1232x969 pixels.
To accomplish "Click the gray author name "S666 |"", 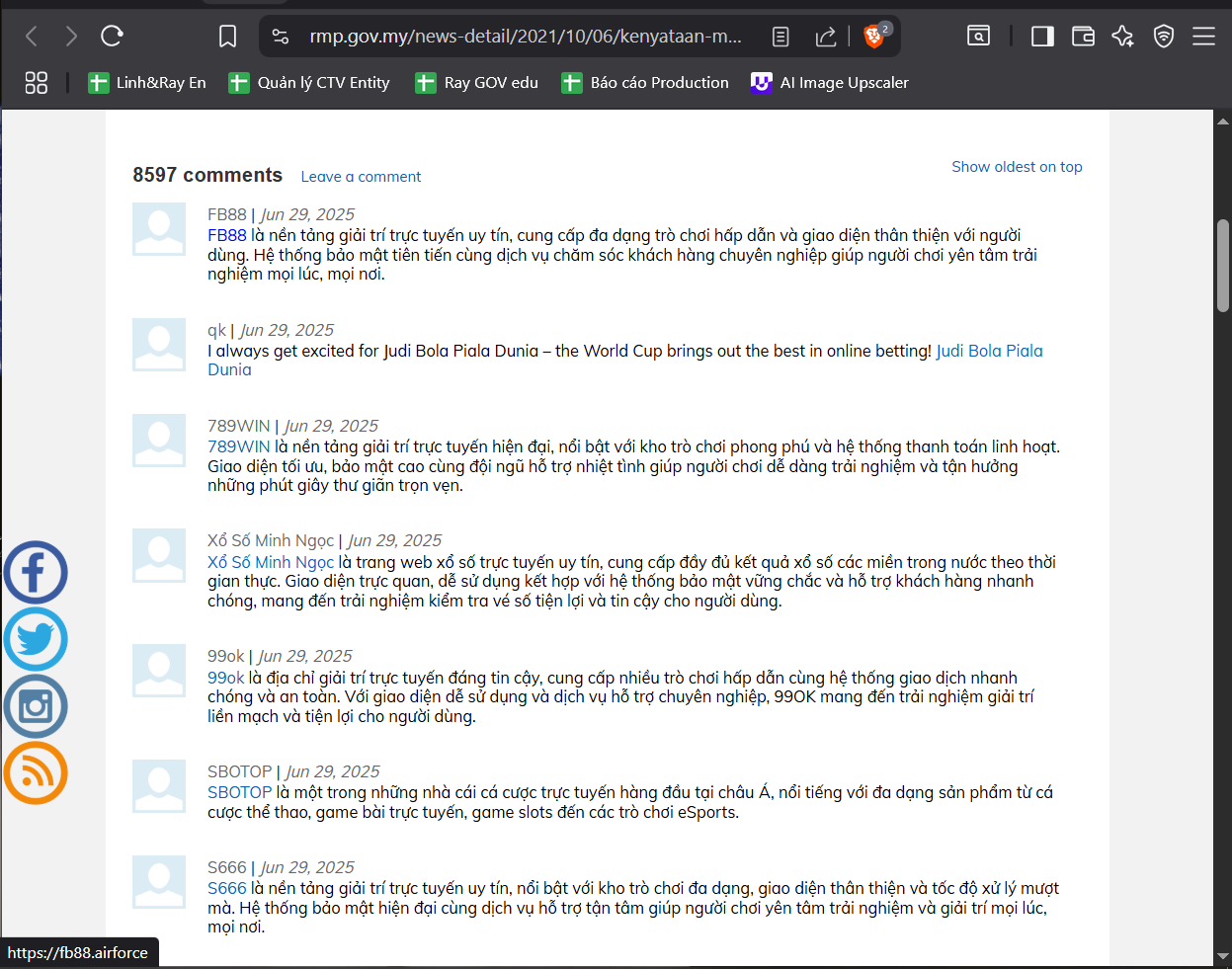I will pyautogui.click(x=231, y=867).
